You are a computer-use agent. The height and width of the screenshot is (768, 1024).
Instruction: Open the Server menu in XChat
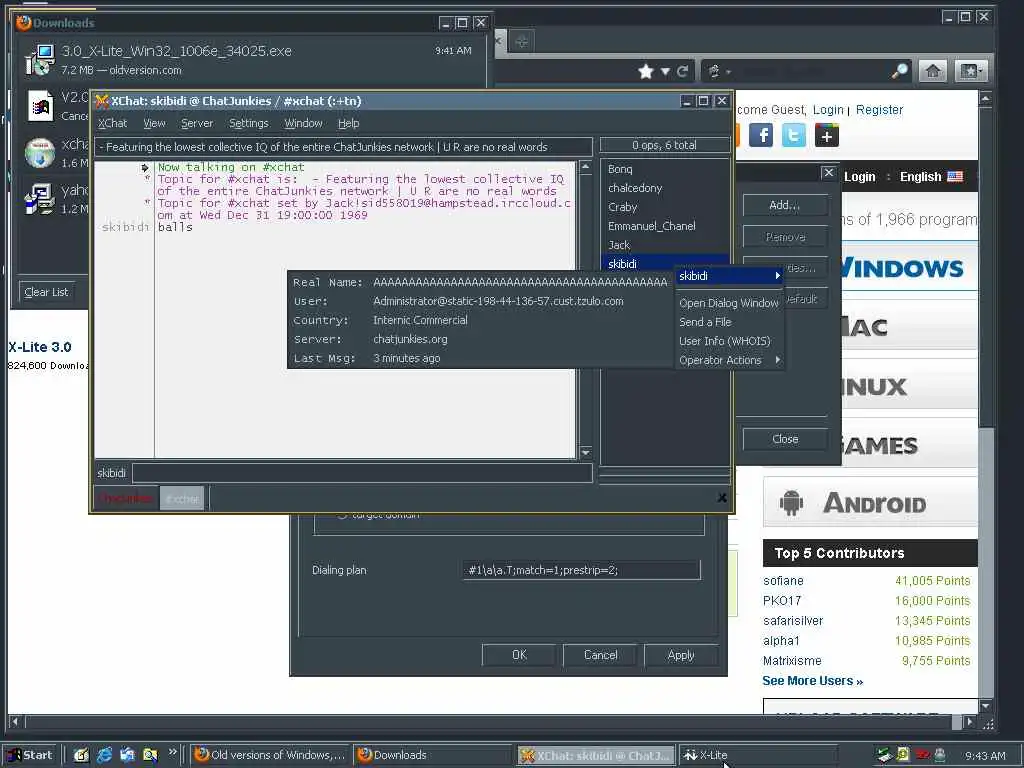click(197, 123)
